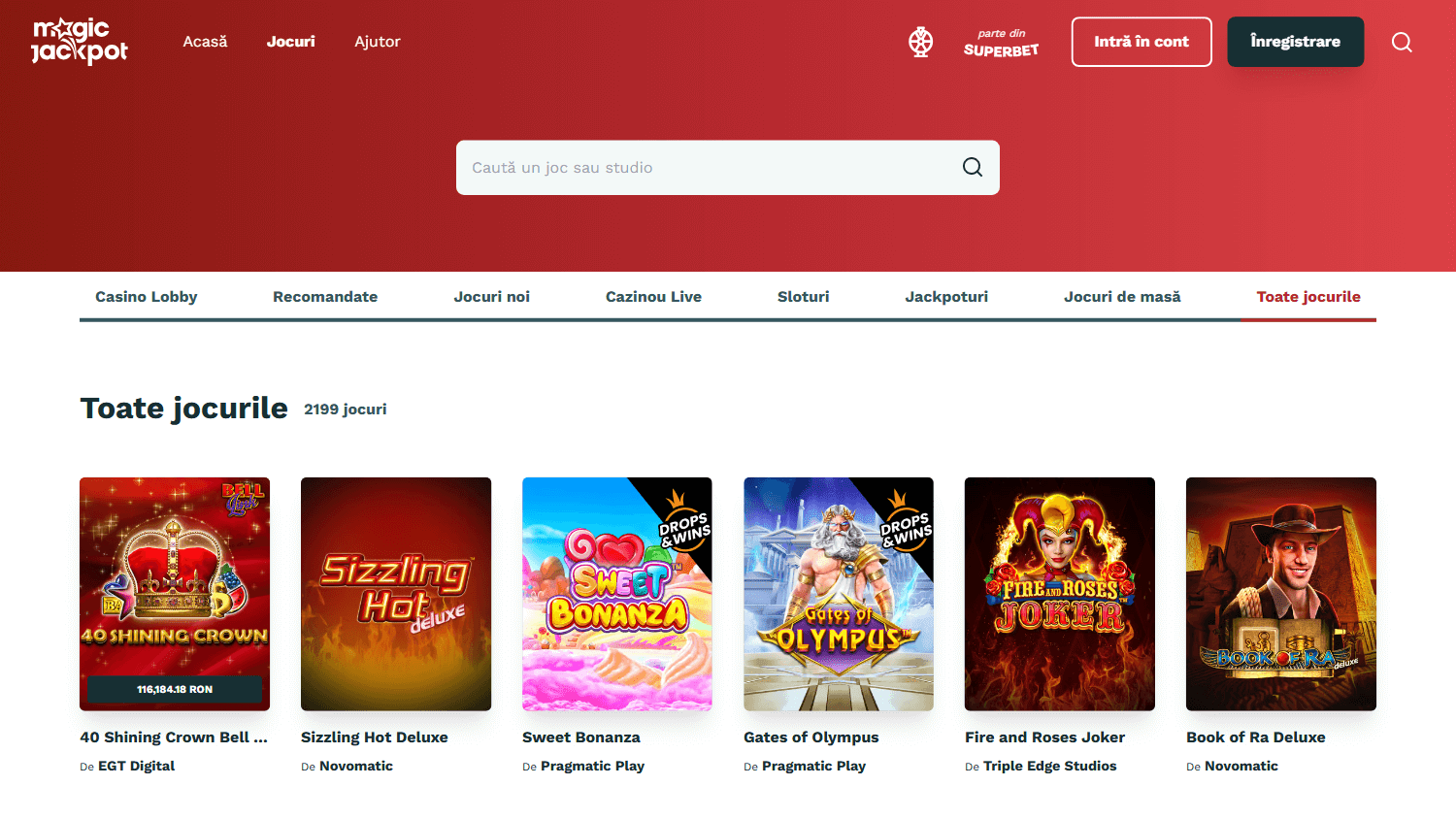Click Novomatic under Book of Ra Deluxe
Screen dimensions: 1456x819
click(1241, 766)
